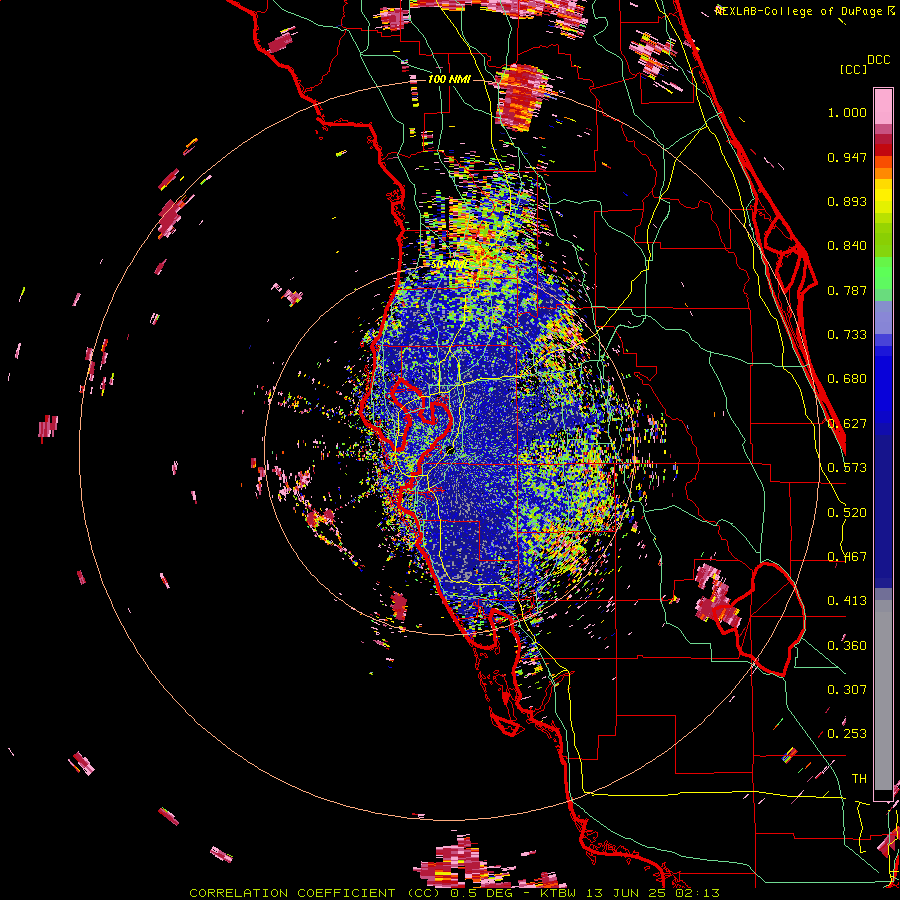The width and height of the screenshot is (900, 900).
Task: Click the 50 NMI range ring label
Action: pyautogui.click(x=448, y=265)
